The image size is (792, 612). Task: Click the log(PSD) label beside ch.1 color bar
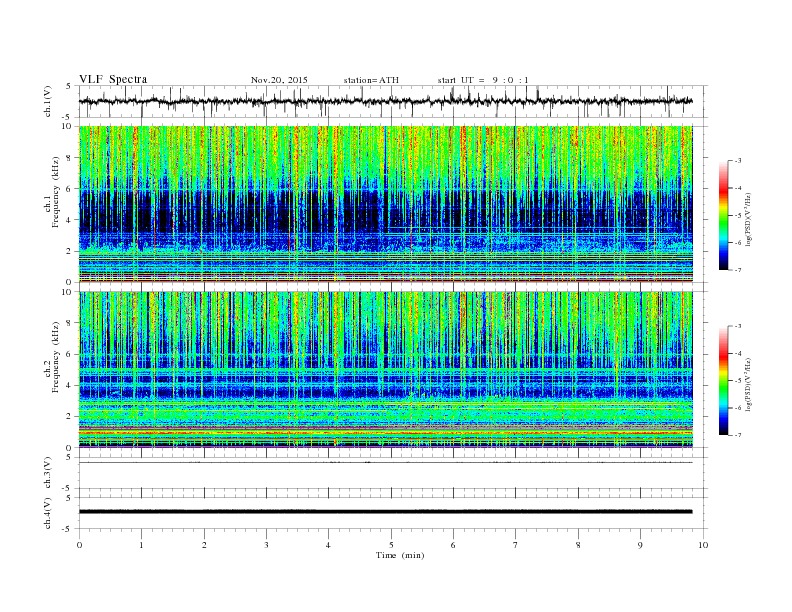click(x=748, y=220)
